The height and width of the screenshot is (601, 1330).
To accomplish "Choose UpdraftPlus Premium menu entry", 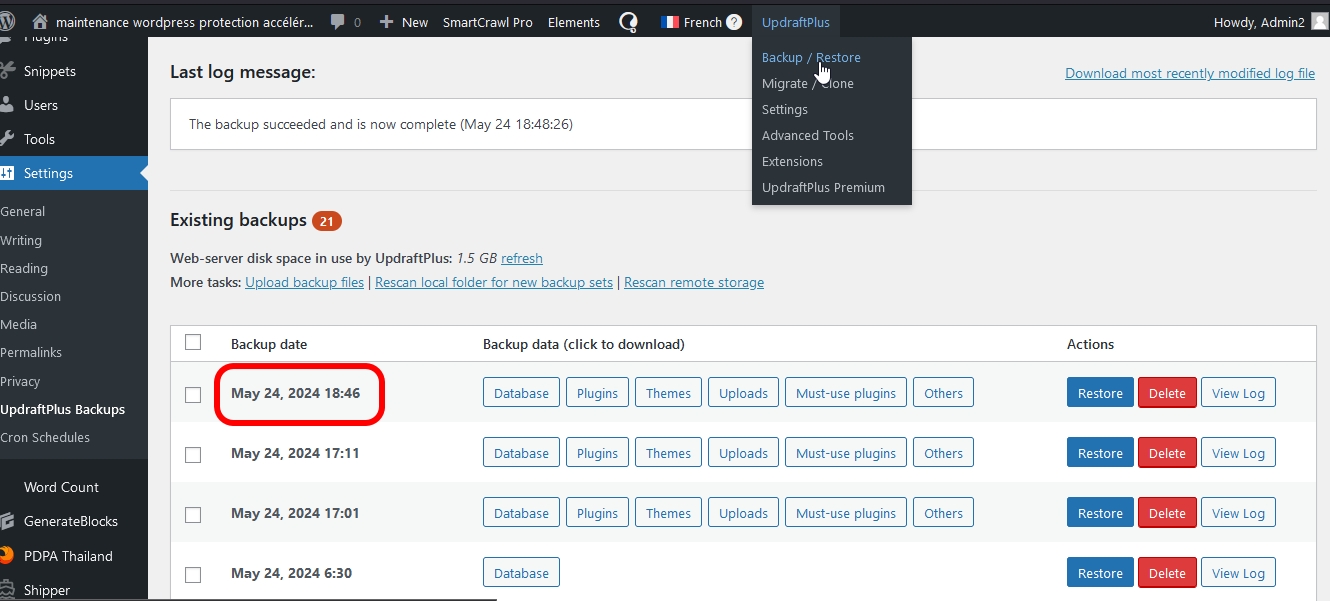I will click(823, 187).
